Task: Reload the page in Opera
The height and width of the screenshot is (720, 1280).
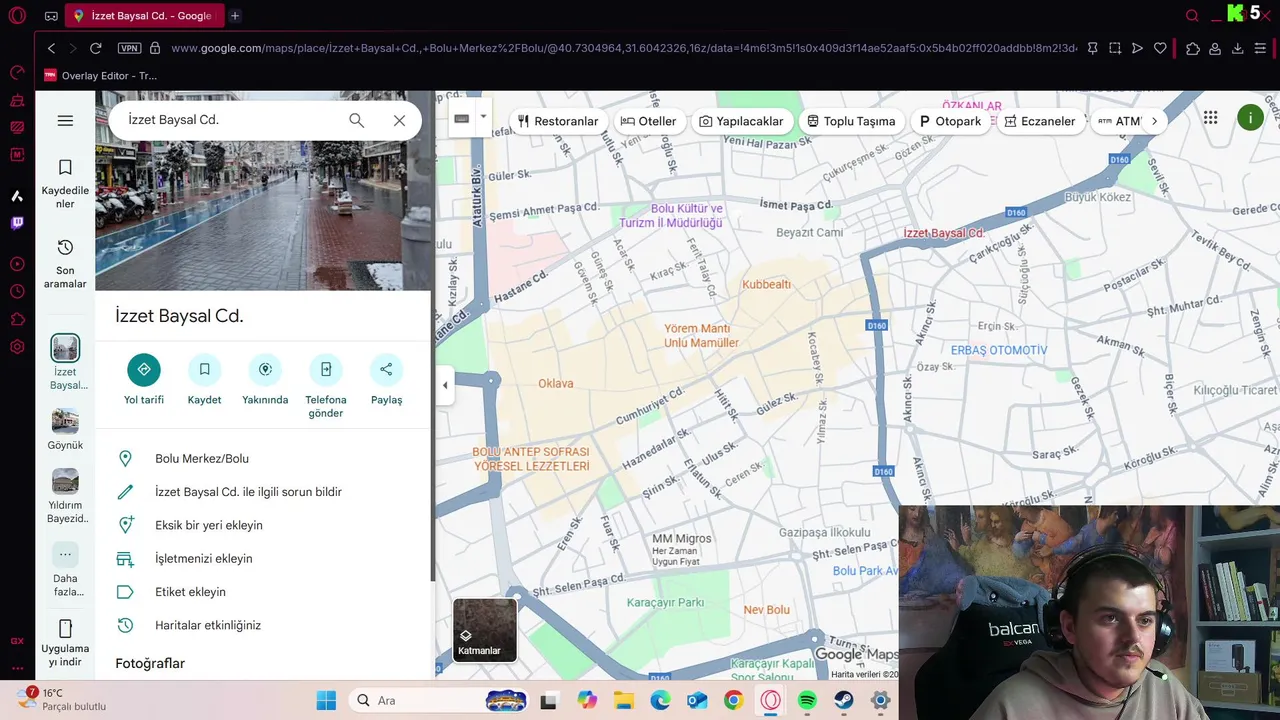Action: [96, 48]
